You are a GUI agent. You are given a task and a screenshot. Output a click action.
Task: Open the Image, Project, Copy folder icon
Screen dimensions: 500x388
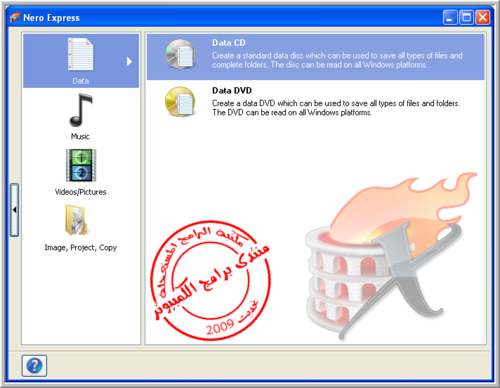(x=76, y=220)
